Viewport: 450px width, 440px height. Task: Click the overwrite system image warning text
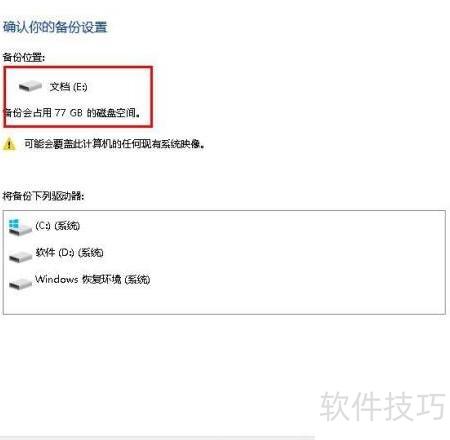pyautogui.click(x=115, y=144)
